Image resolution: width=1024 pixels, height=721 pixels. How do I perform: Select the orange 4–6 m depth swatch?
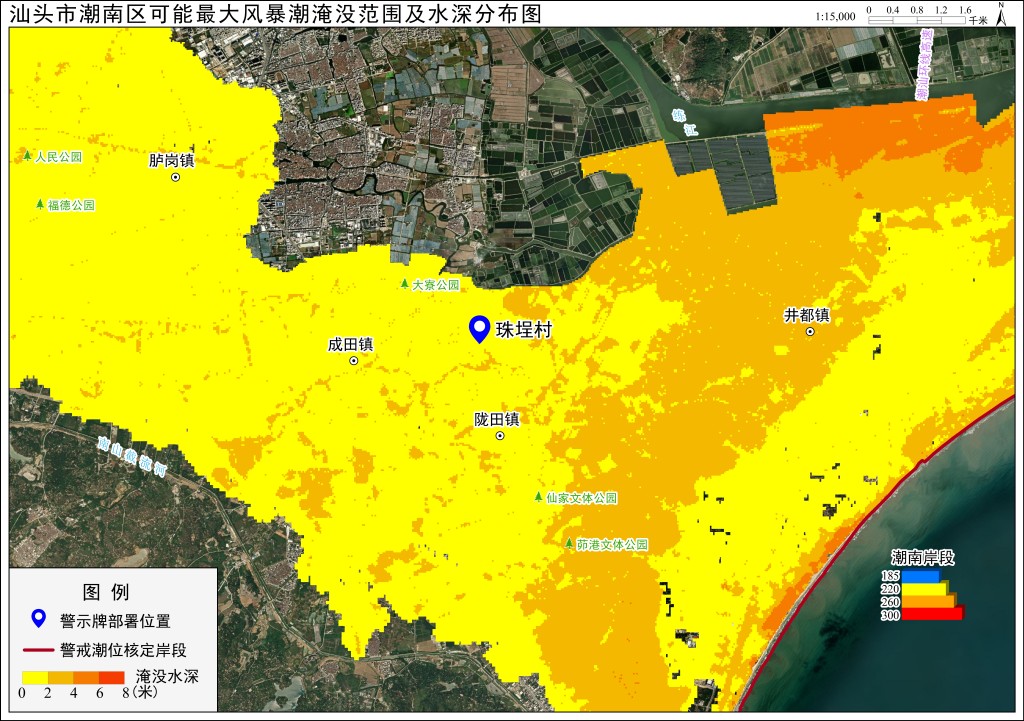click(86, 677)
